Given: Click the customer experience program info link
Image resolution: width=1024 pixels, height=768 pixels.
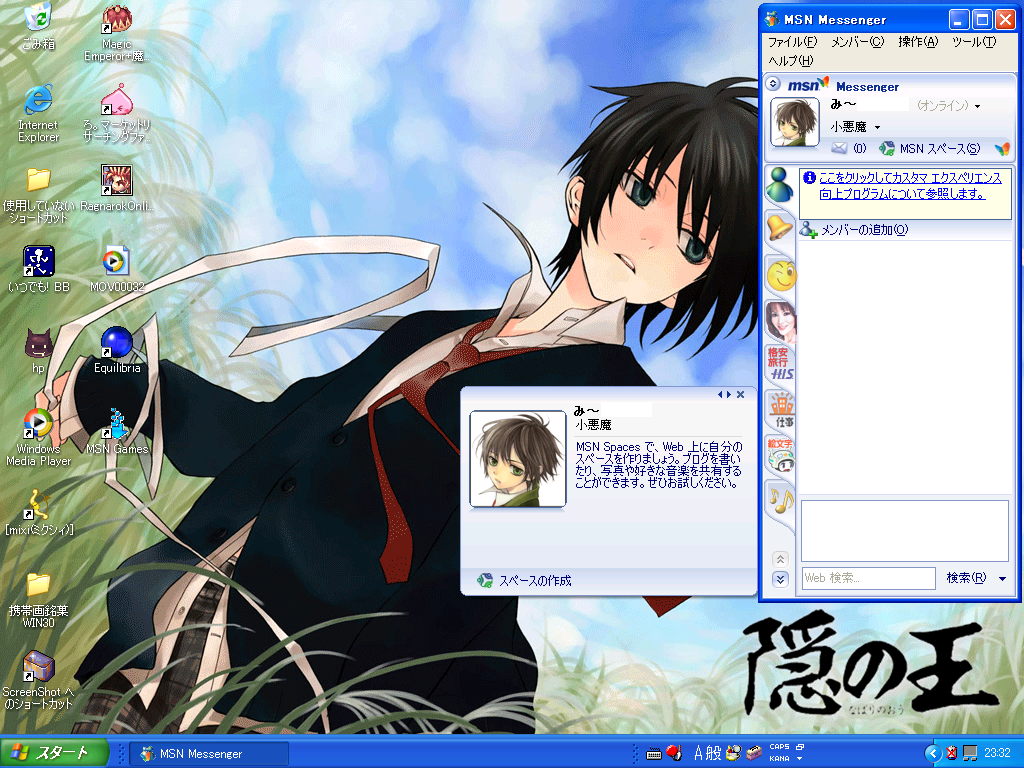Looking at the screenshot, I should coord(910,185).
